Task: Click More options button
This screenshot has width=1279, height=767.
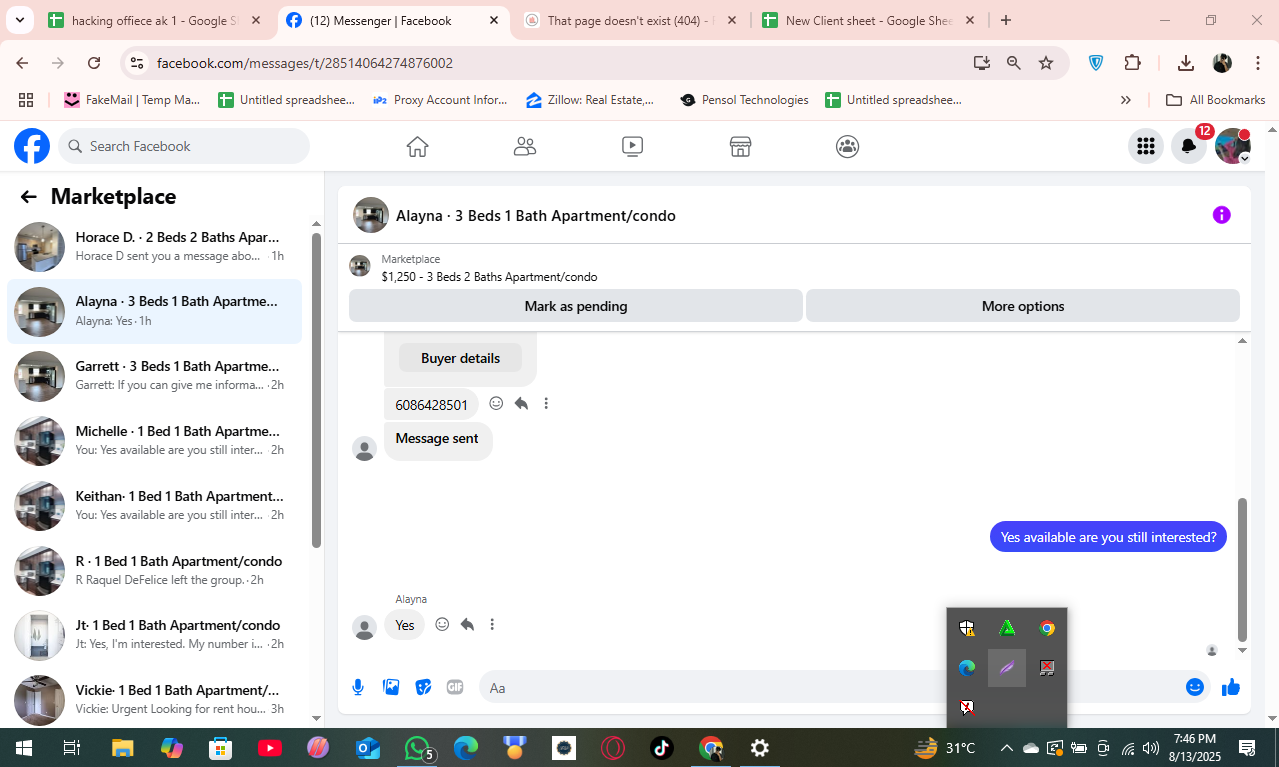Action: point(1023,306)
